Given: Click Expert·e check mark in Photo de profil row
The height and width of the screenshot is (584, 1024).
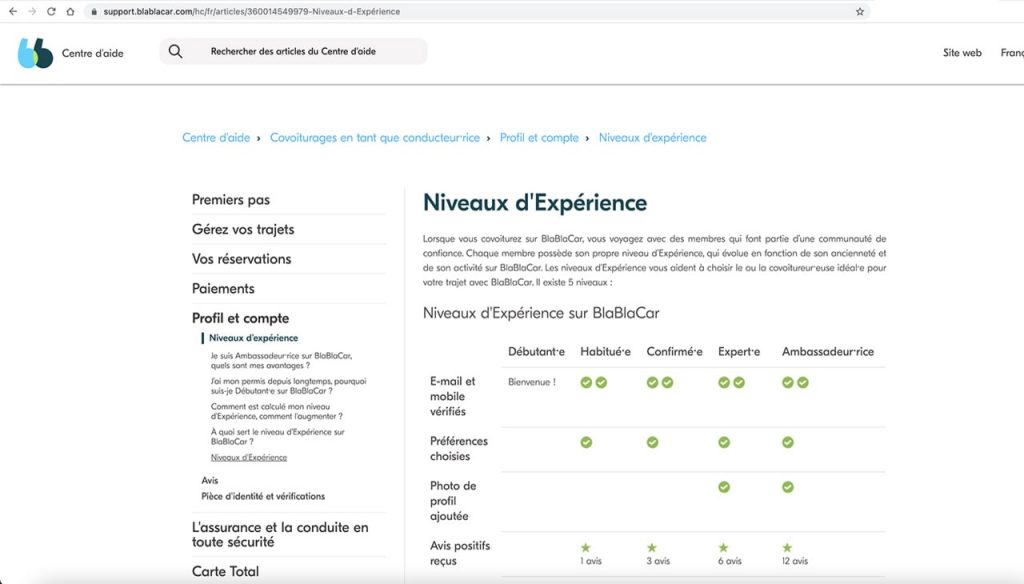Looking at the screenshot, I should (x=724, y=487).
